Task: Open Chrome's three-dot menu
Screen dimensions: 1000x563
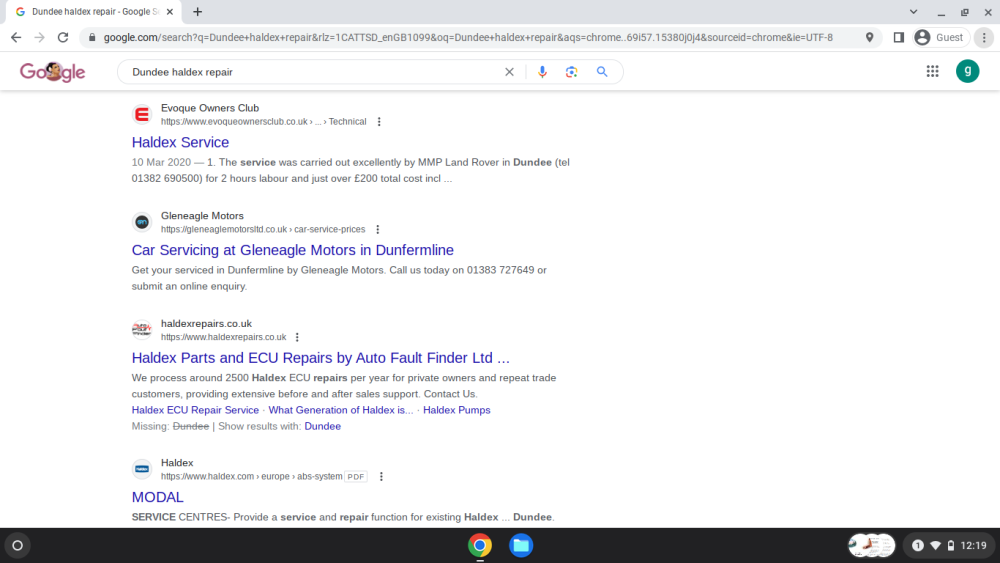Action: 984,38
